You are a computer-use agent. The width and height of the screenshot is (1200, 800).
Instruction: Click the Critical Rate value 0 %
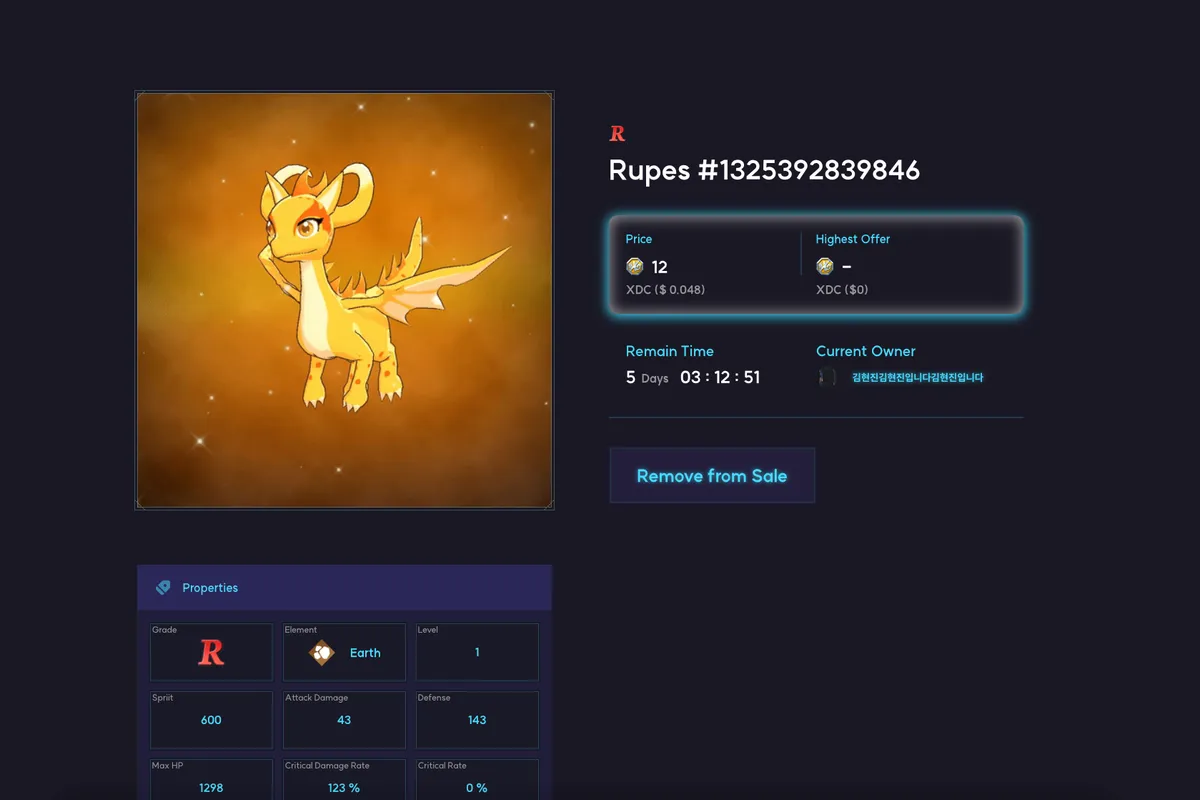coord(477,788)
